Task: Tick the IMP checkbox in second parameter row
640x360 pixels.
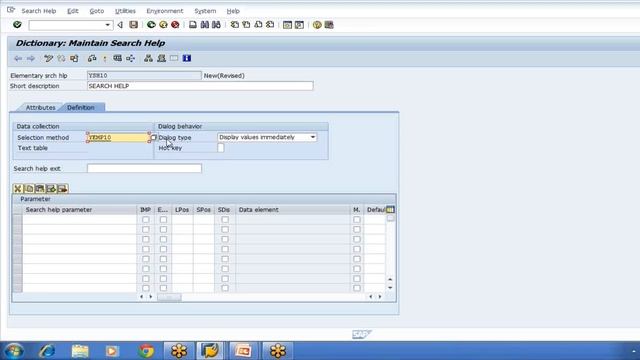Action: pos(146,229)
